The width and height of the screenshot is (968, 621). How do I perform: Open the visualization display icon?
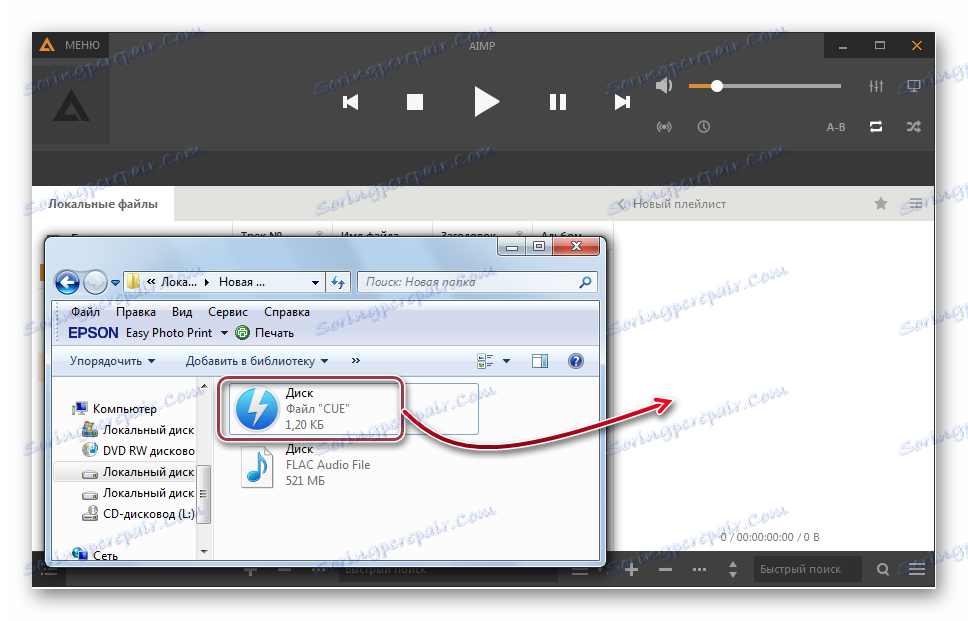pos(914,86)
